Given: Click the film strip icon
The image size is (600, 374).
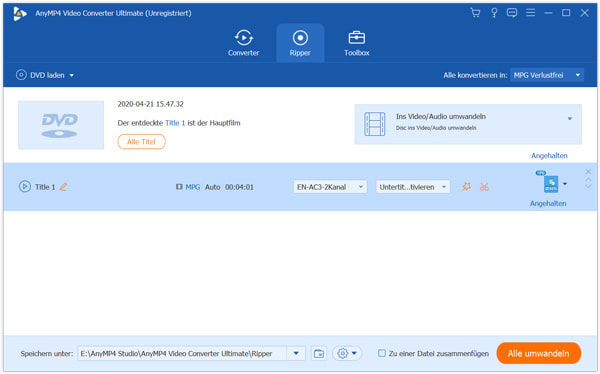Looking at the screenshot, I should [x=375, y=124].
